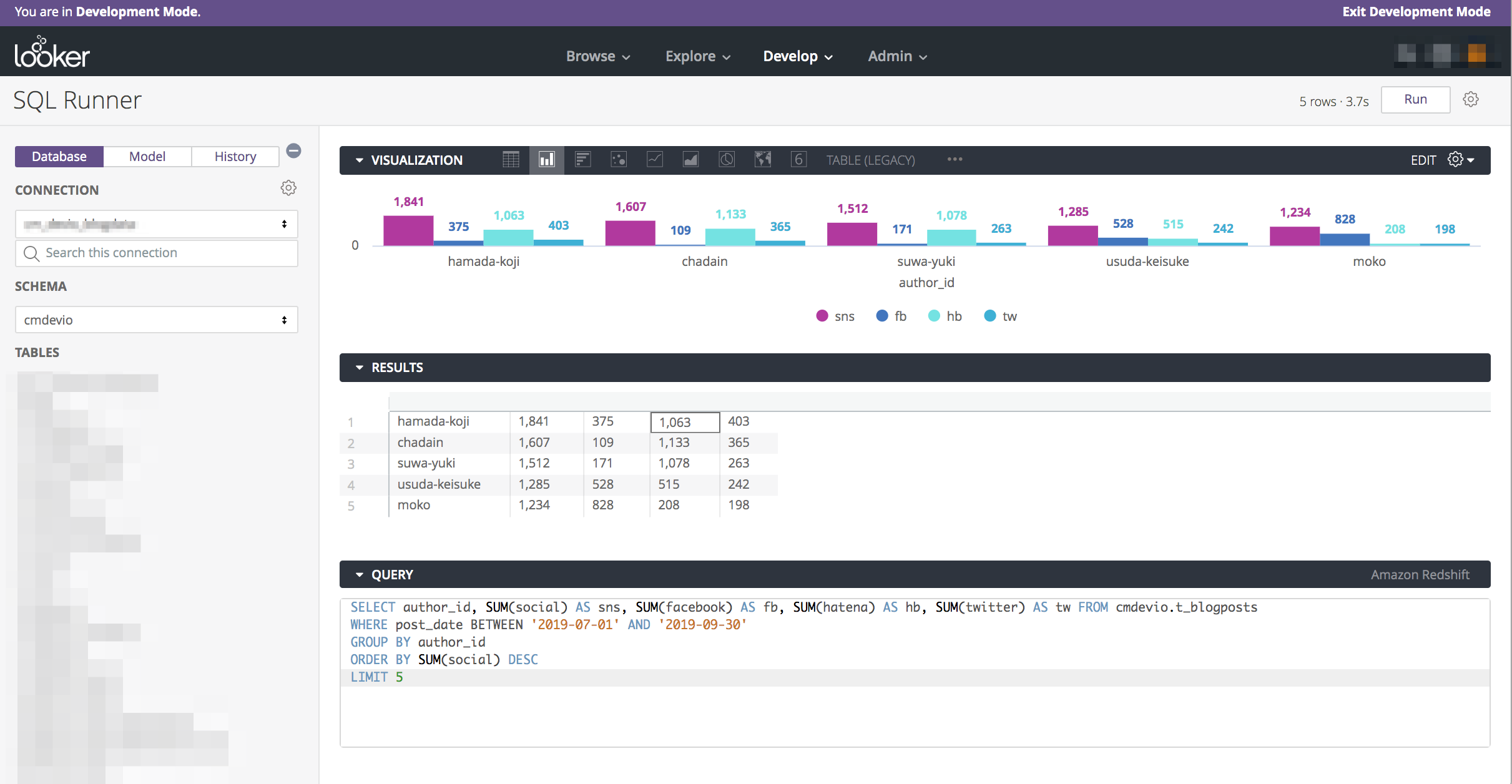Select the column chart visualization
This screenshot has height=784, width=1512.
tap(546, 160)
